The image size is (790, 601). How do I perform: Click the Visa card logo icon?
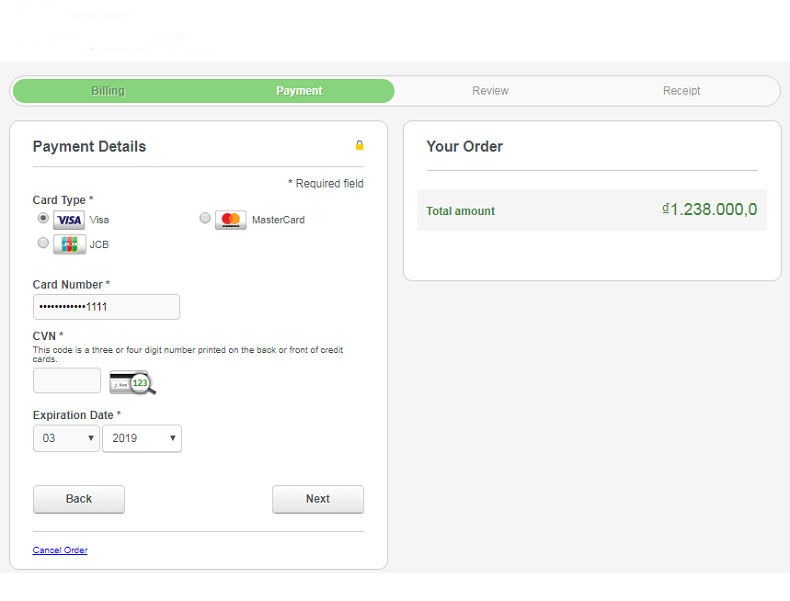(69, 220)
